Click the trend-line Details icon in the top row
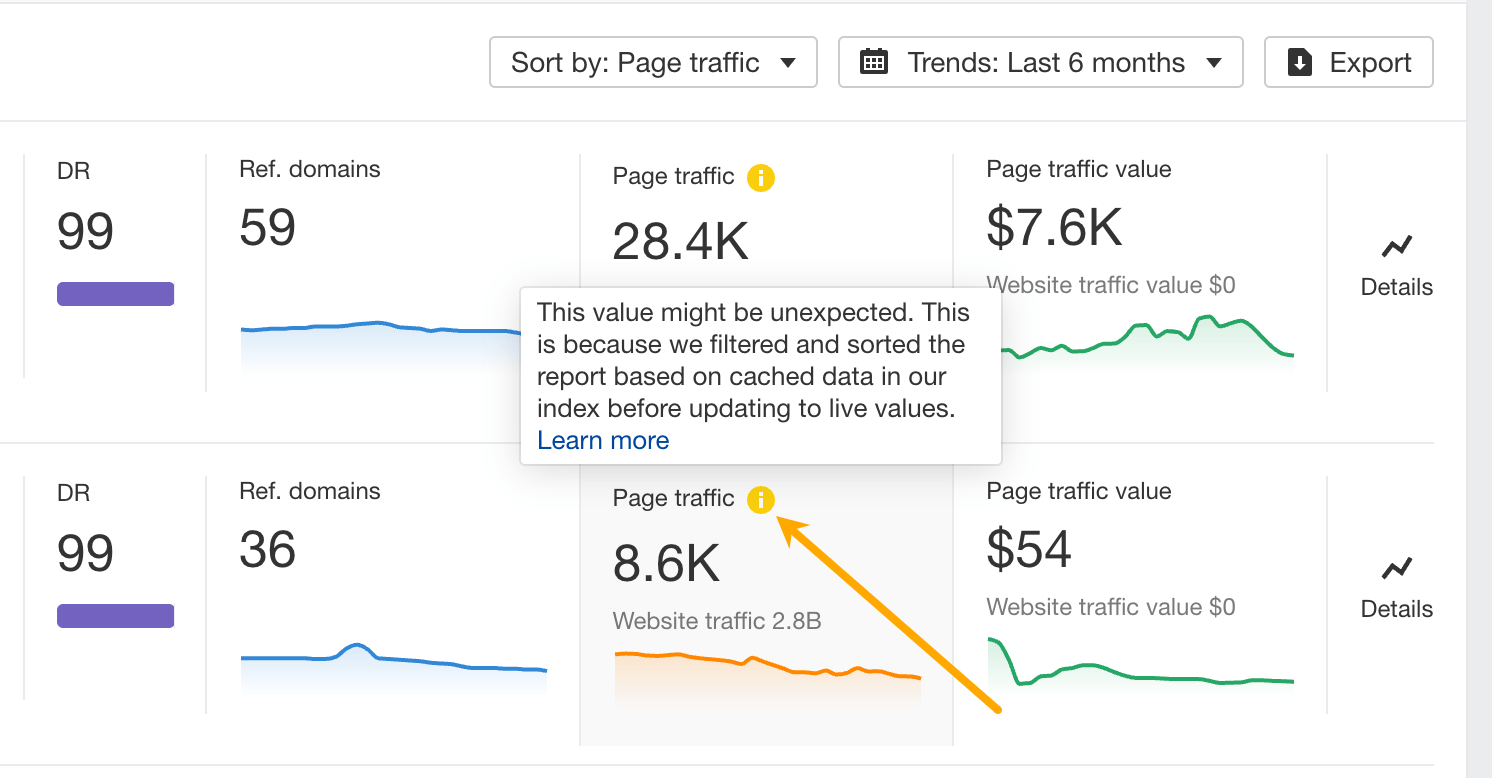Image resolution: width=1492 pixels, height=778 pixels. (1396, 246)
